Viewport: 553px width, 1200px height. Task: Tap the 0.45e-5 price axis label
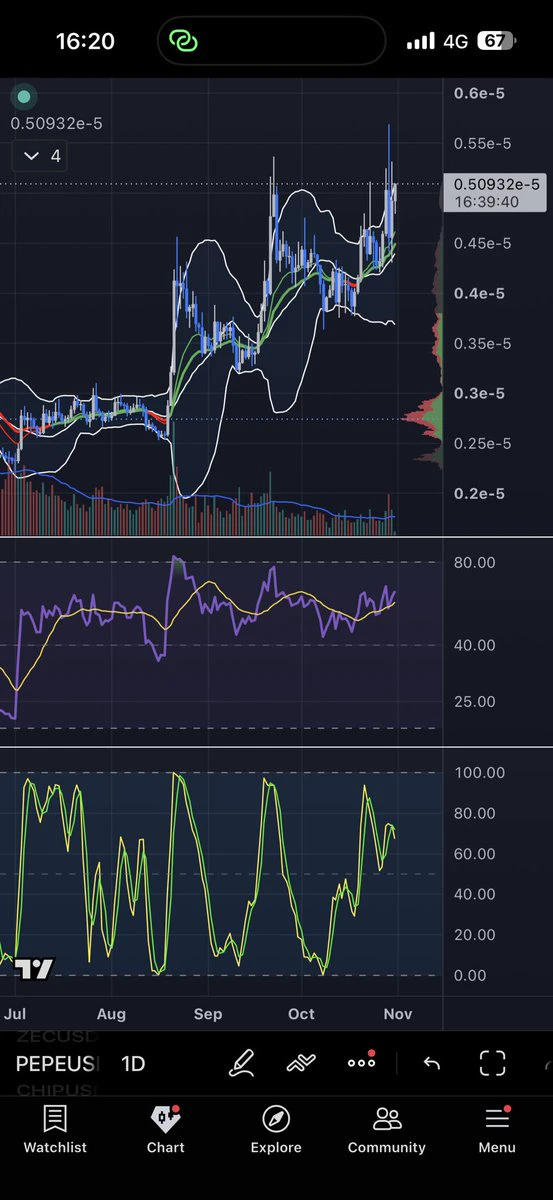[x=483, y=243]
